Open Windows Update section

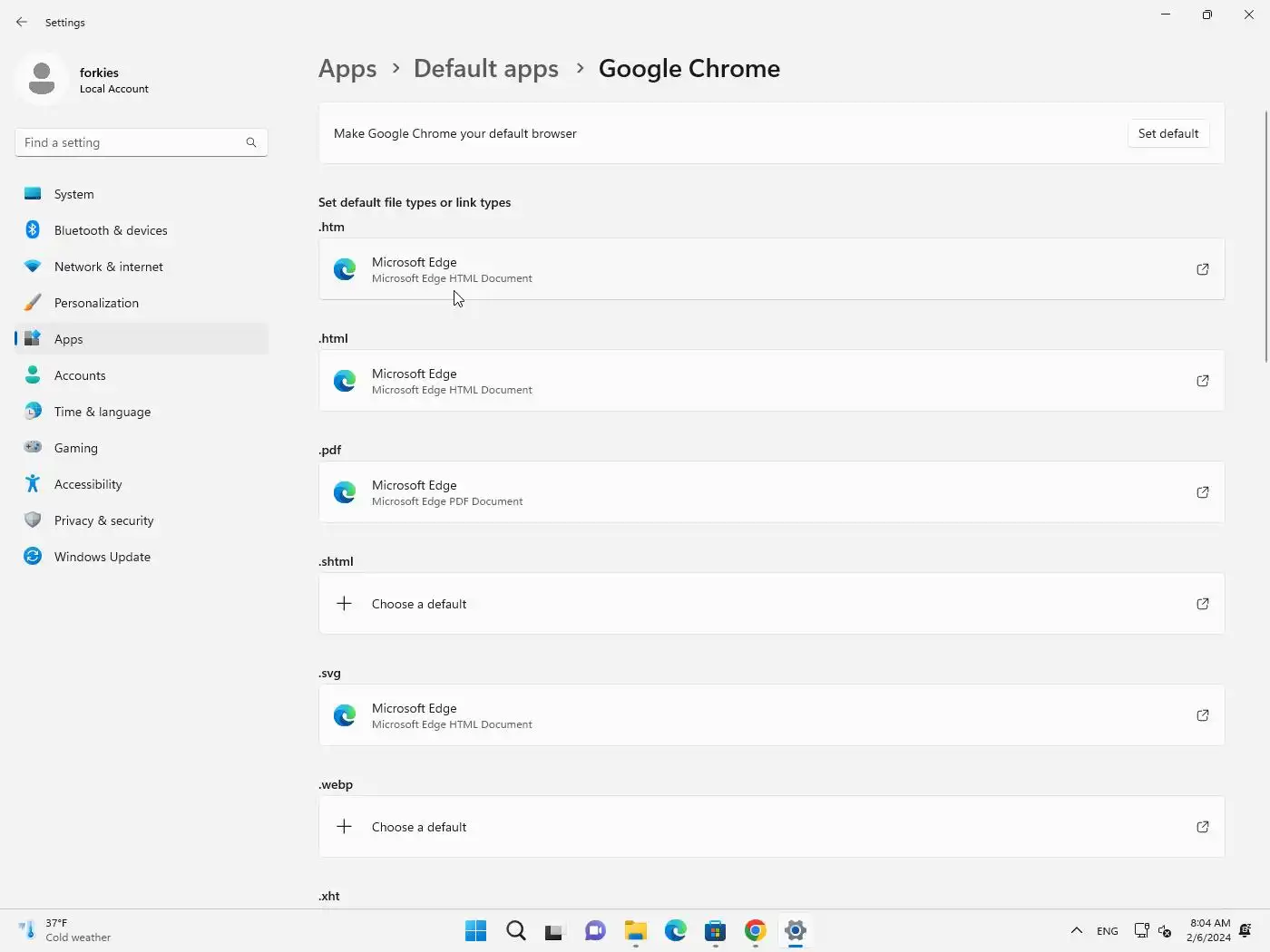pos(142,557)
